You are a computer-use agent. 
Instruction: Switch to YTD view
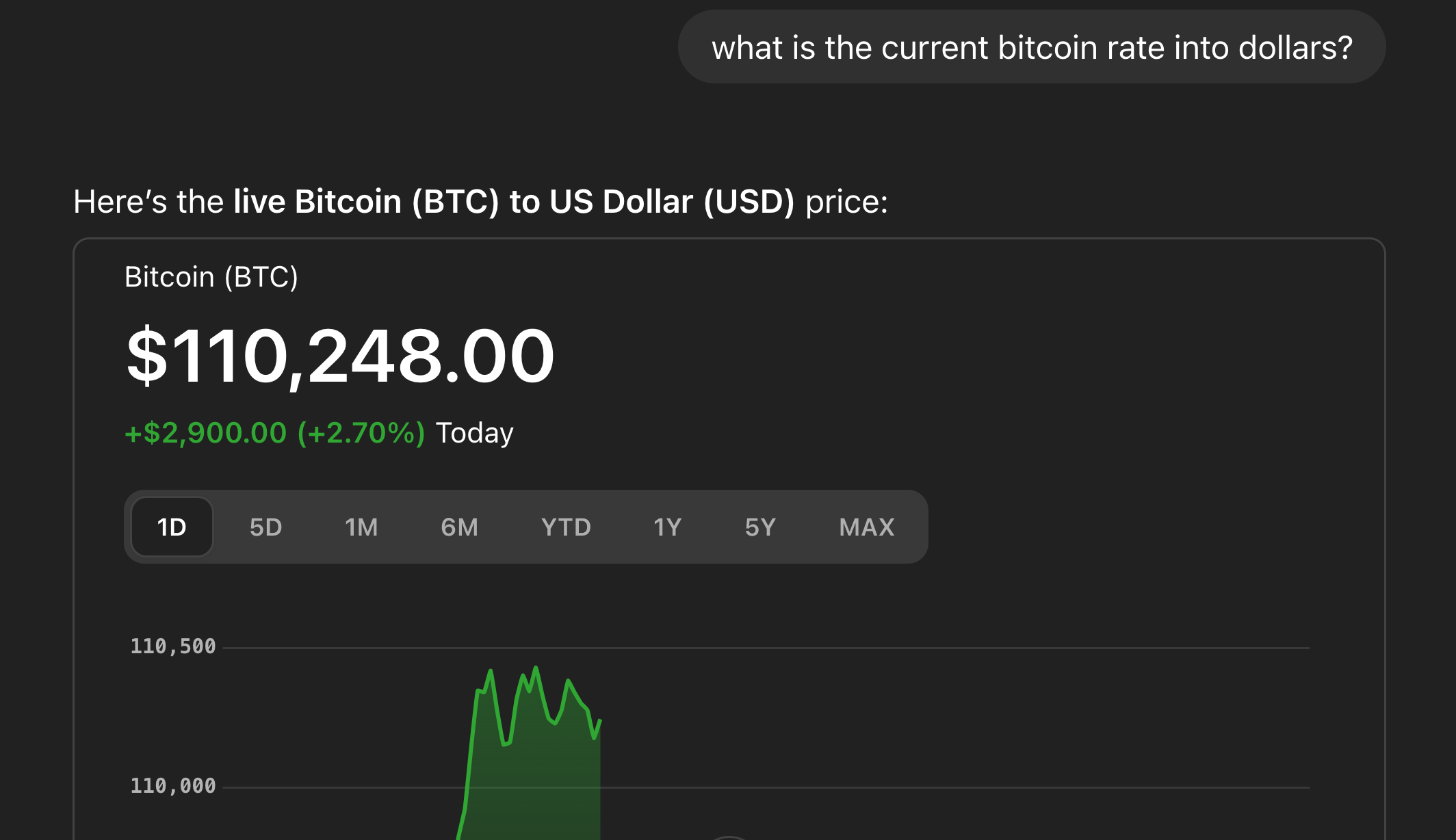tap(566, 527)
